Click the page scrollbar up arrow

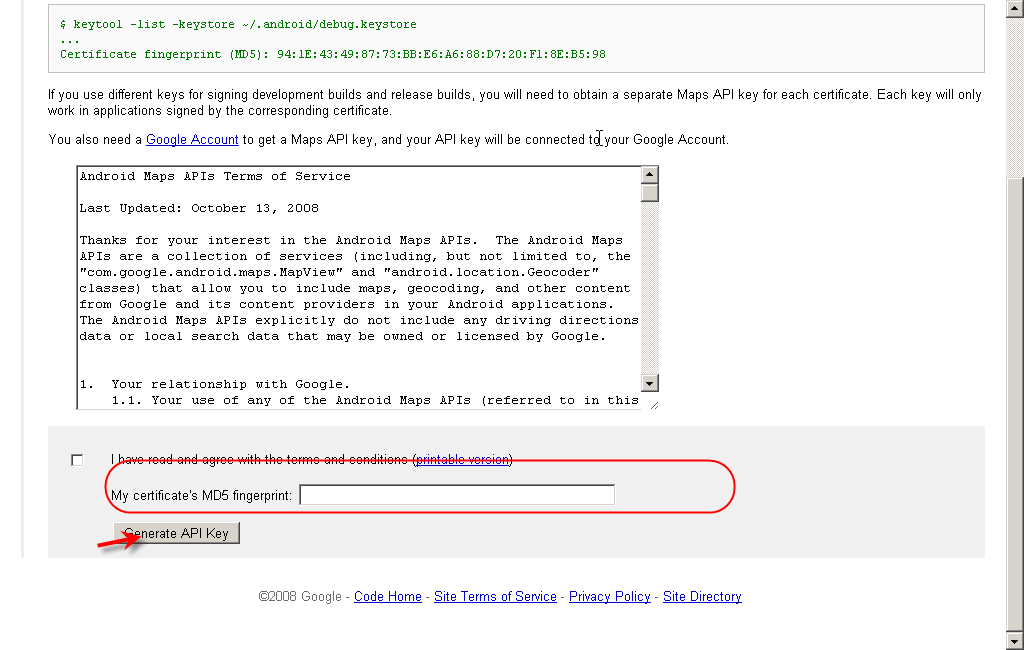pos(1015,9)
